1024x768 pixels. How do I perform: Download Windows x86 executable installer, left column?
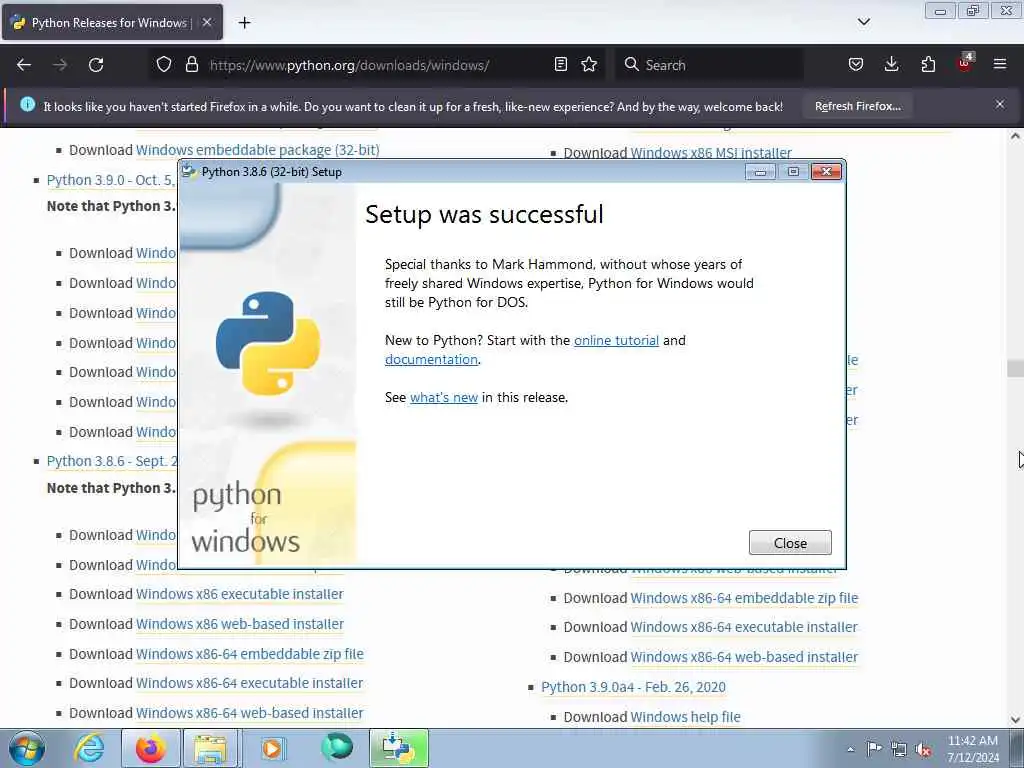click(x=240, y=594)
